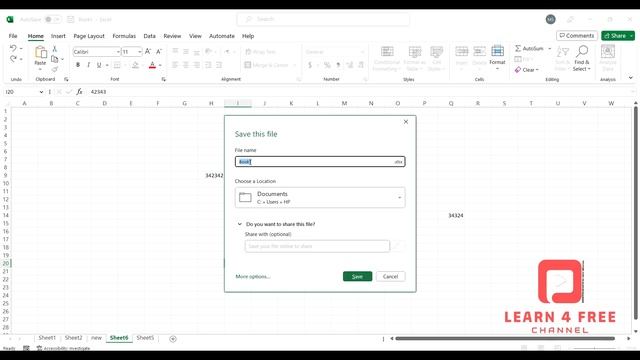This screenshot has height=360, width=640.
Task: Click the Insert Function fx icon
Action: 79,92
